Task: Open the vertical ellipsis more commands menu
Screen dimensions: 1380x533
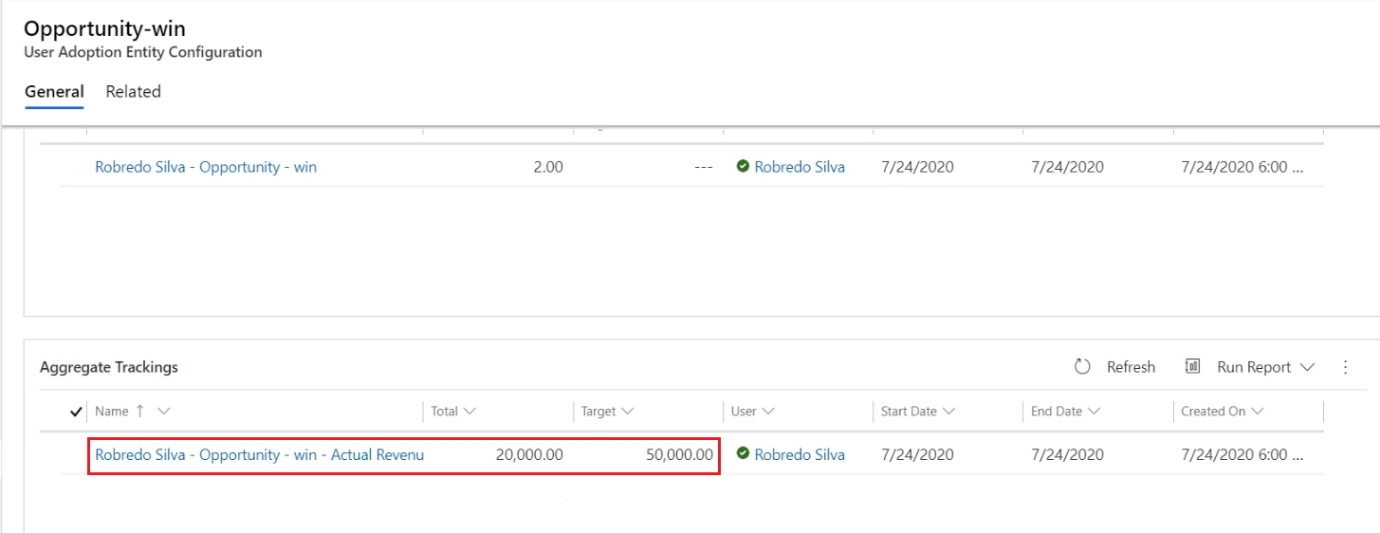Action: 1345,367
